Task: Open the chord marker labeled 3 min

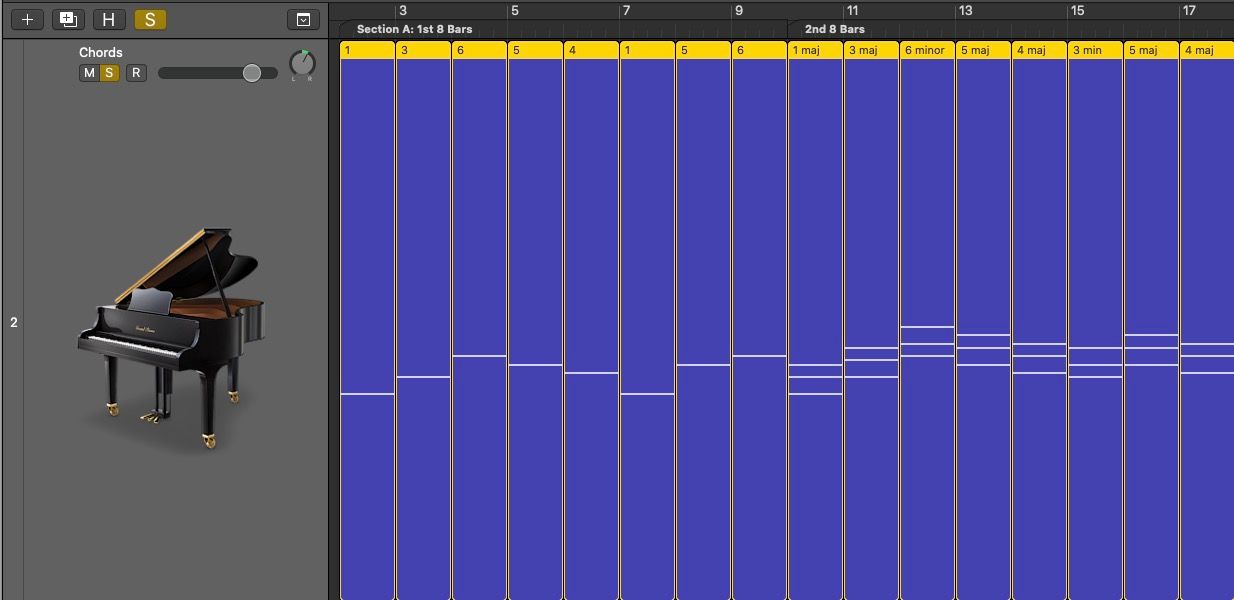Action: (1094, 49)
